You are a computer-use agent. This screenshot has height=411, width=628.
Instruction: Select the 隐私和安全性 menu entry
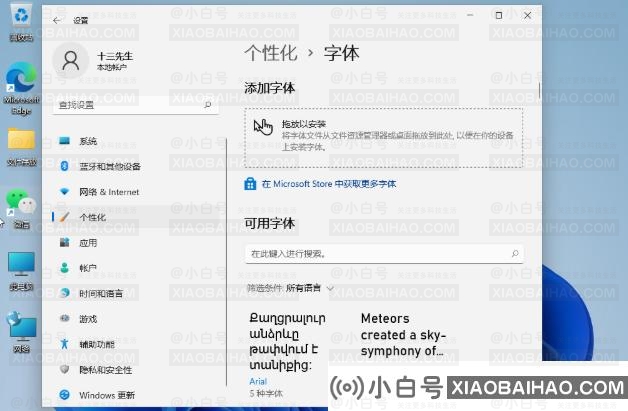point(136,369)
